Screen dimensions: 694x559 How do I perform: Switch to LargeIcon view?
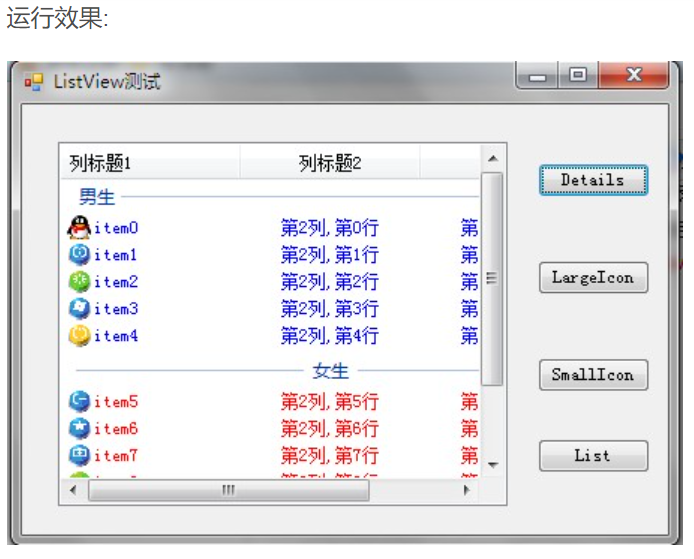point(593,278)
